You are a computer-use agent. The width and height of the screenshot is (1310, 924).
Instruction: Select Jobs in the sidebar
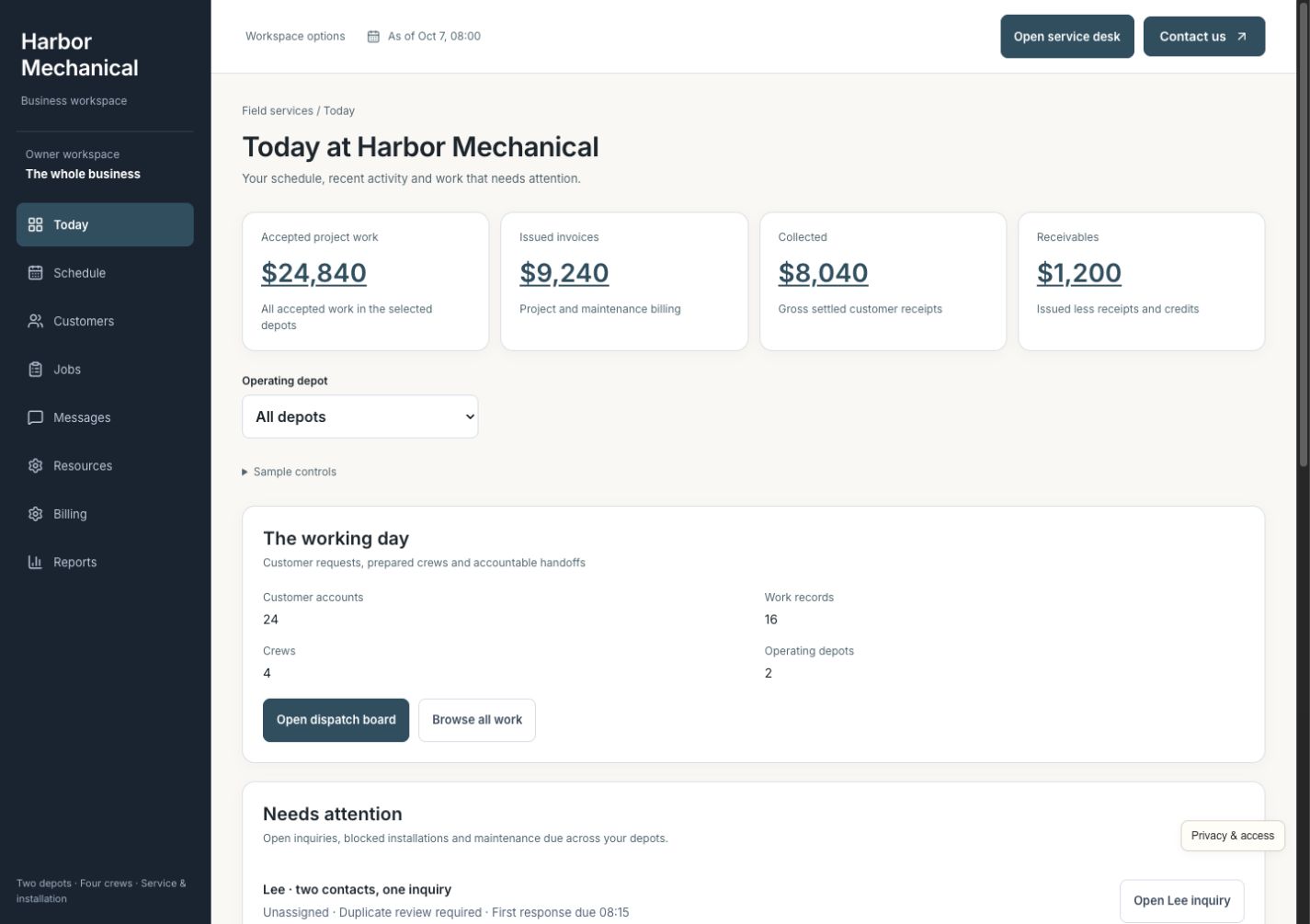(x=105, y=370)
